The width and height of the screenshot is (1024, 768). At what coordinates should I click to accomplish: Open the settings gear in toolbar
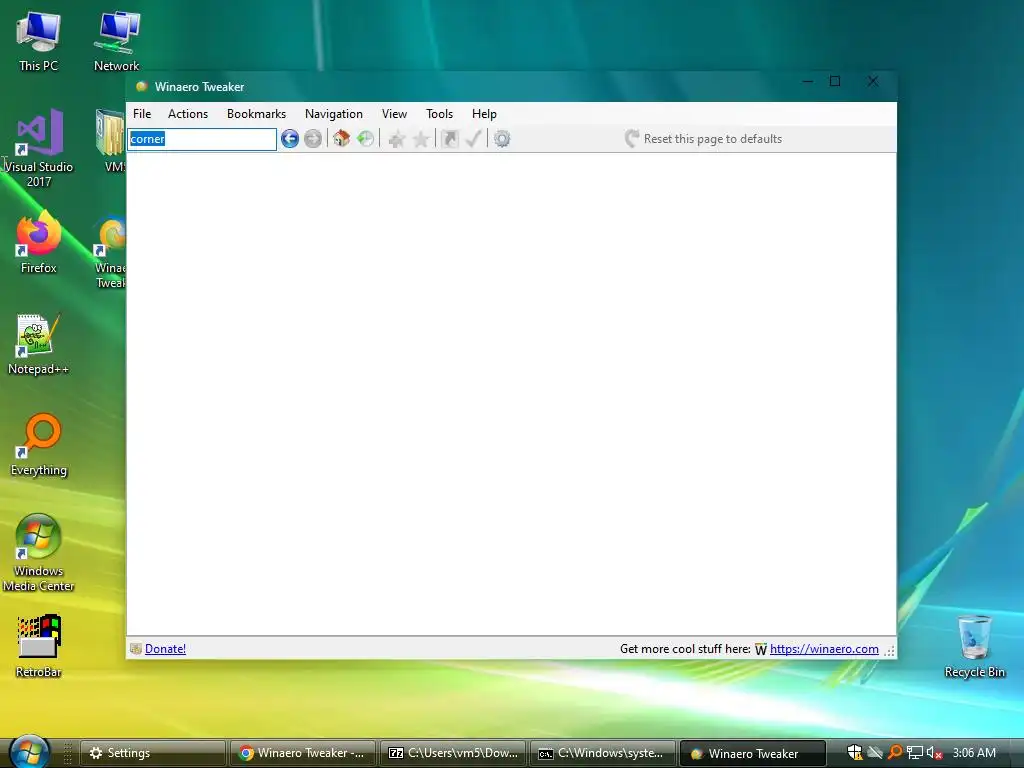[502, 138]
